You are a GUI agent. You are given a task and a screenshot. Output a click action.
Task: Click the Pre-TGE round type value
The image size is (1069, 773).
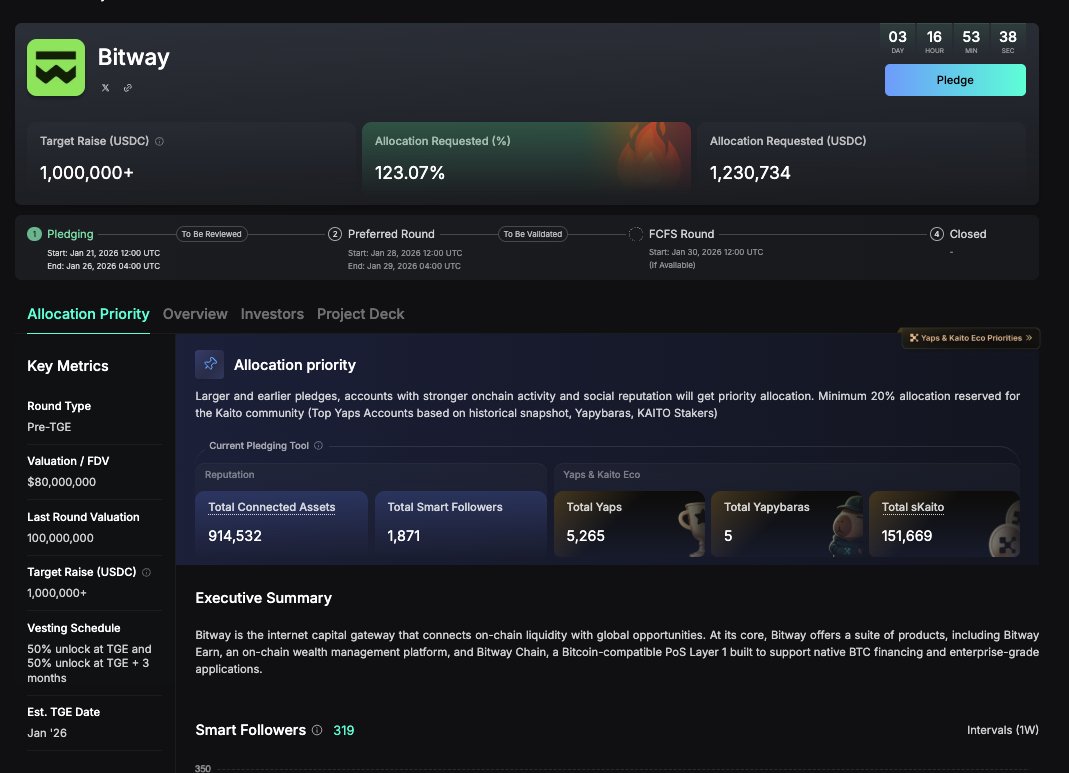[49, 427]
